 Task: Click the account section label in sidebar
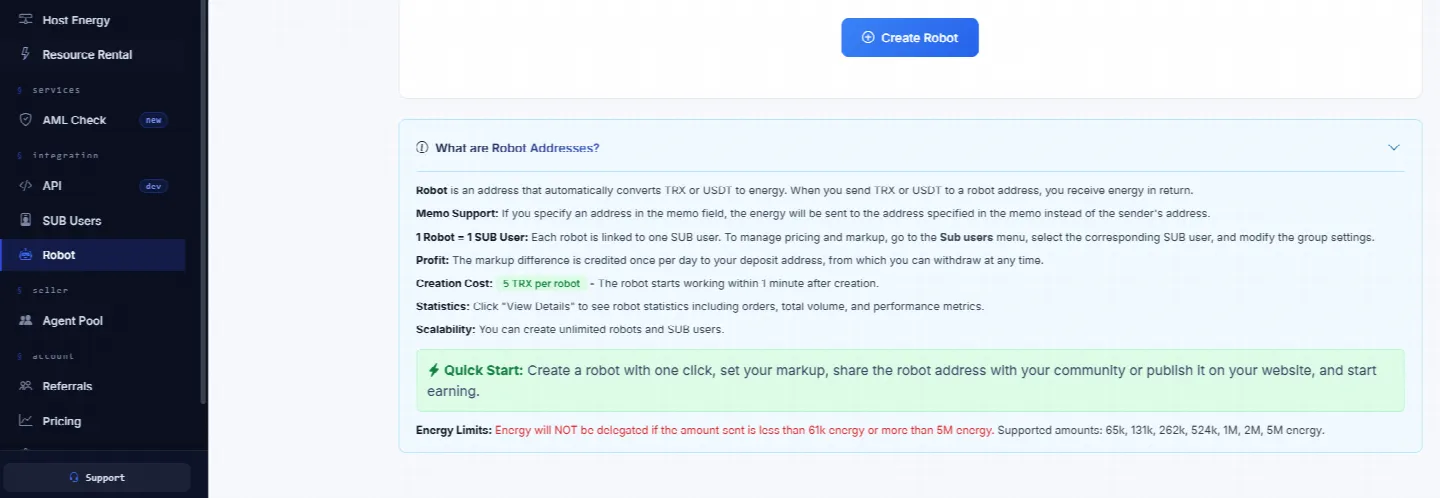pyautogui.click(x=53, y=356)
